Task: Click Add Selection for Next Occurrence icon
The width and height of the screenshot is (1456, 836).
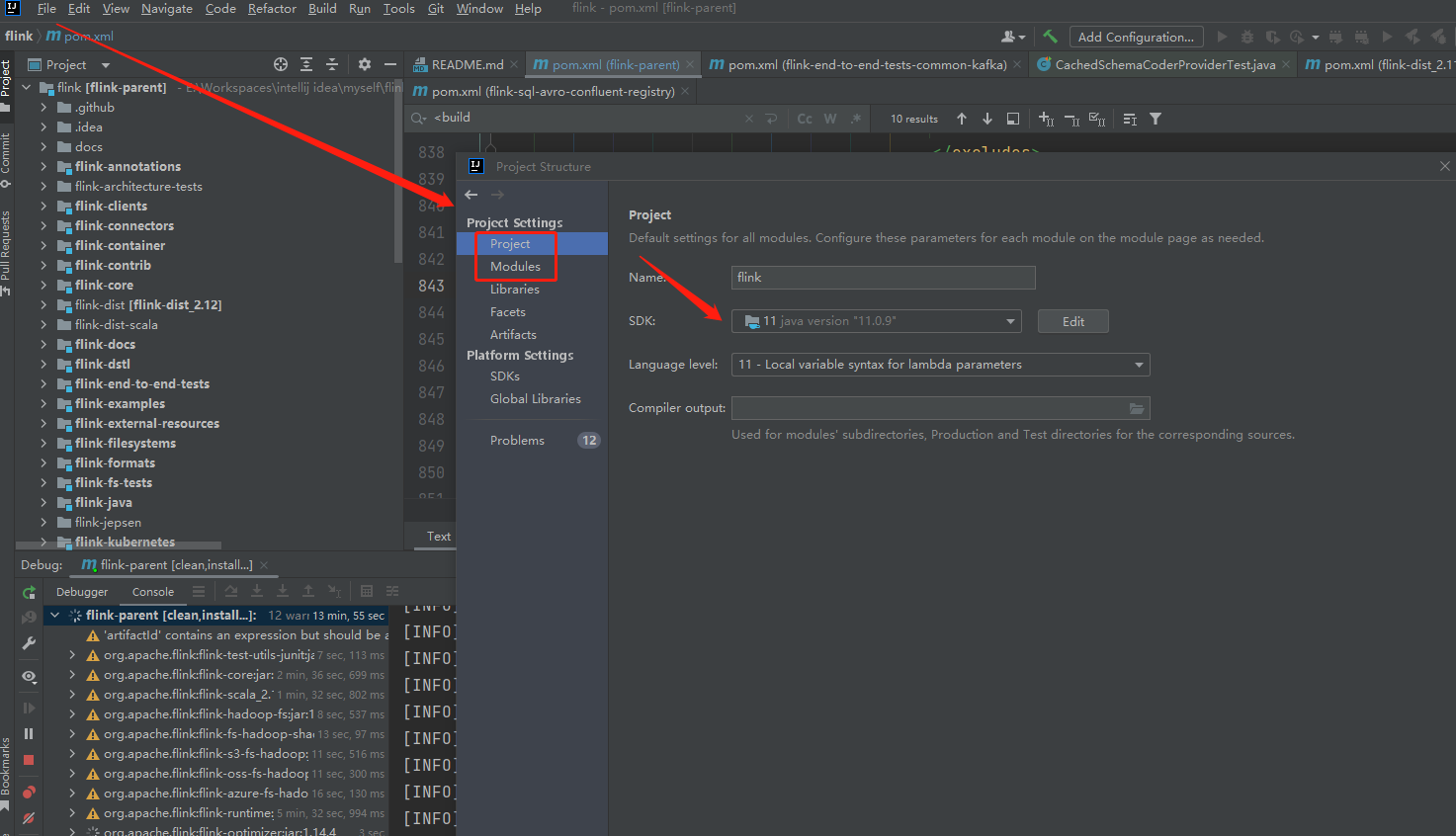Action: click(x=1046, y=119)
